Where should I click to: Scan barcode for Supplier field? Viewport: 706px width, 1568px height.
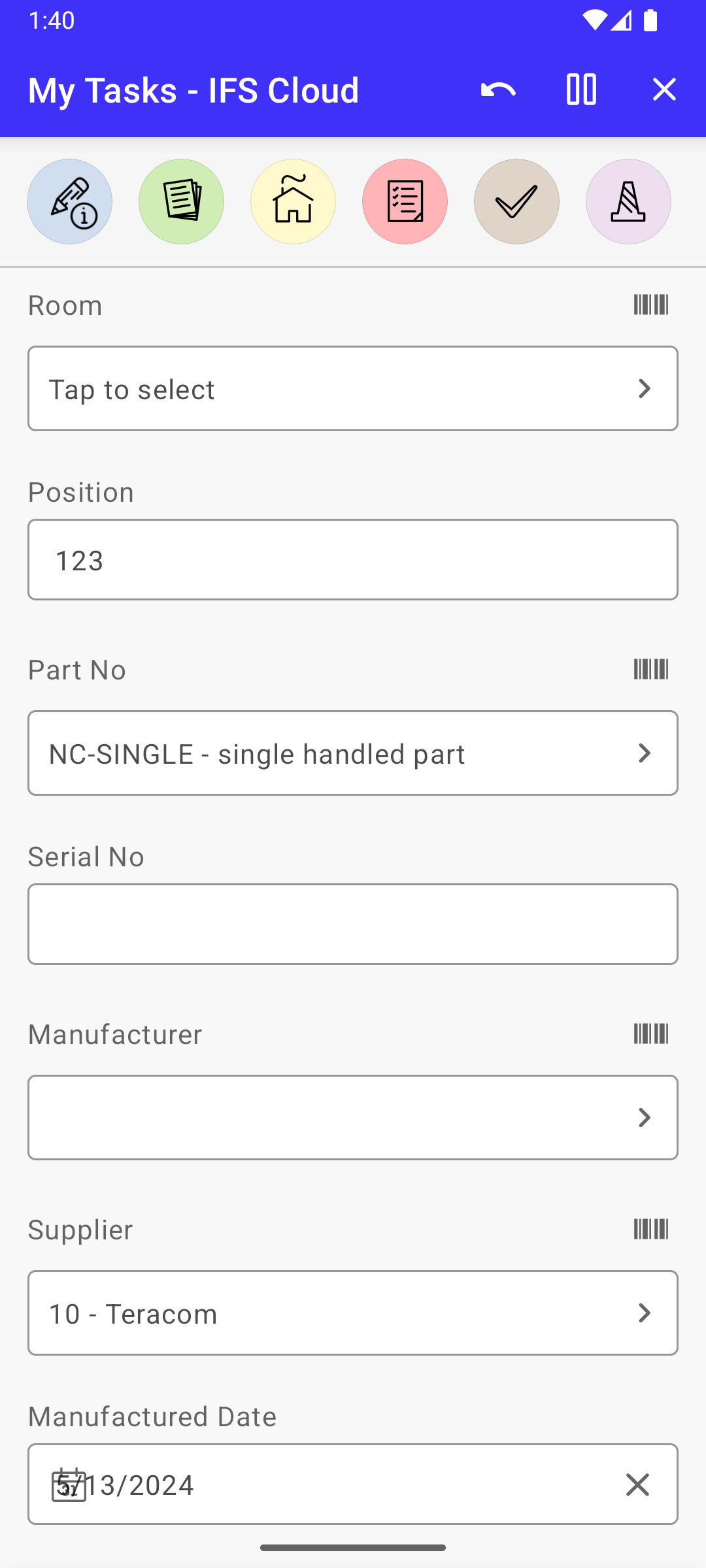click(x=650, y=1230)
